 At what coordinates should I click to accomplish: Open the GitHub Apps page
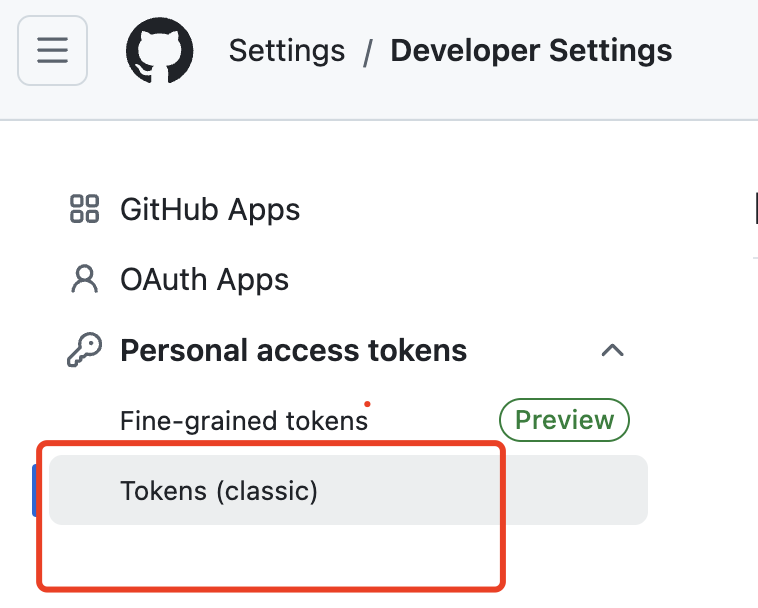pyautogui.click(x=210, y=209)
